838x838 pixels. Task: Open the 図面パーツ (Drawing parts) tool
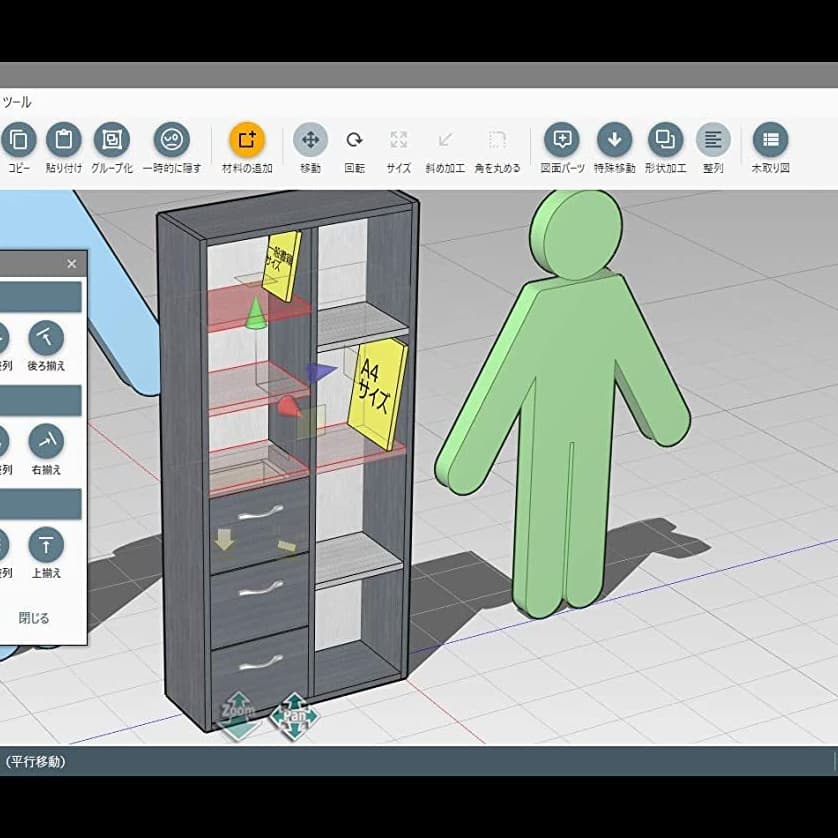[562, 140]
